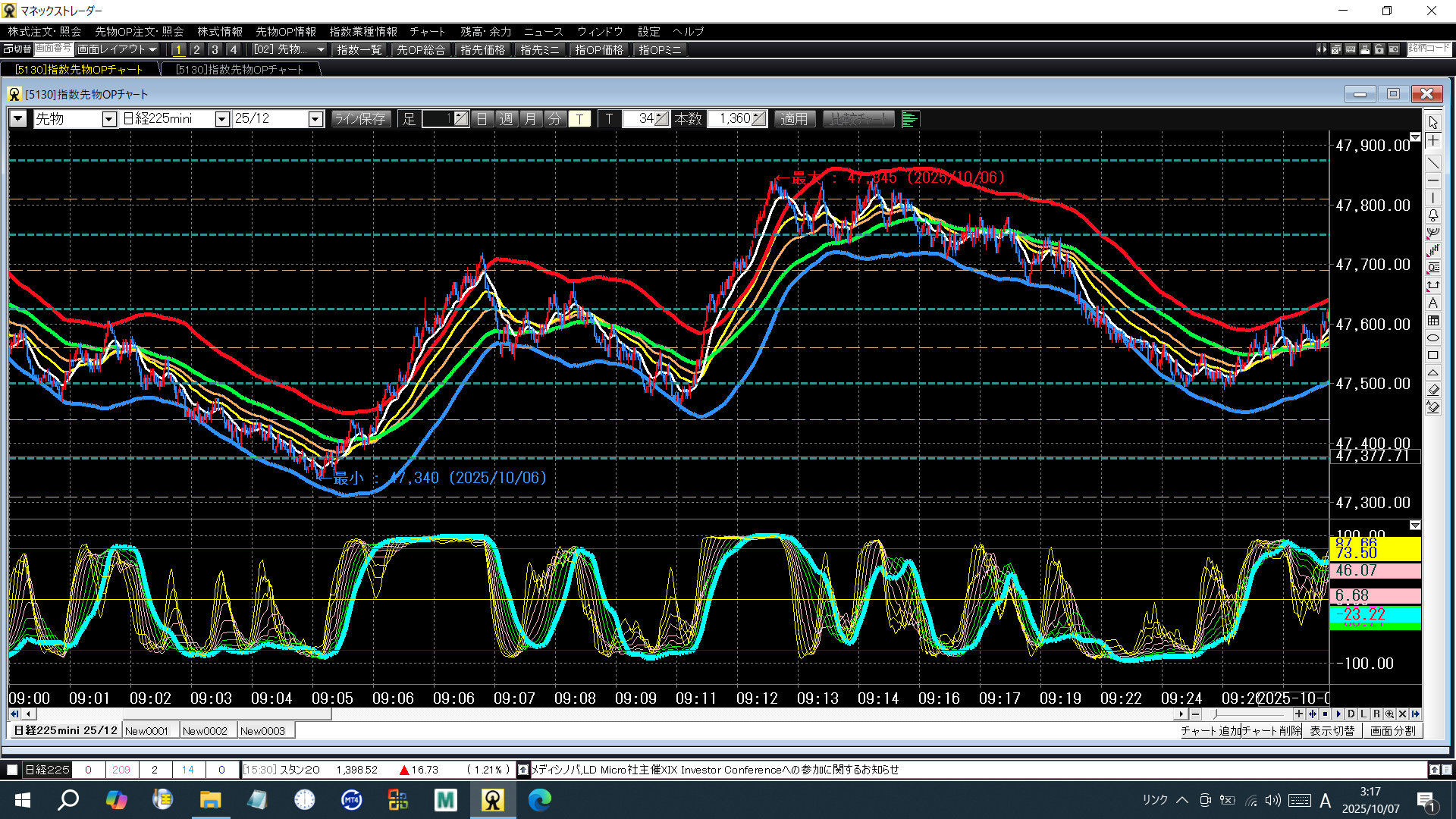Open the チャート menu
Screen dimensions: 1456x819
(427, 31)
